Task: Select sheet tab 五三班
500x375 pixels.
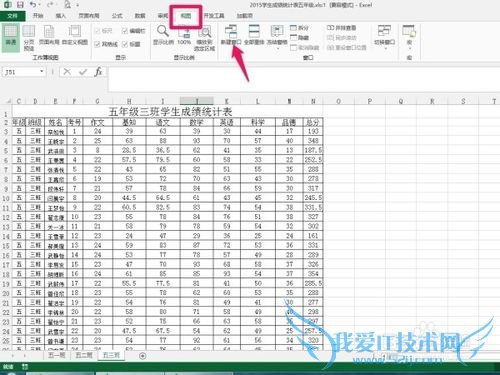Action: [x=111, y=355]
